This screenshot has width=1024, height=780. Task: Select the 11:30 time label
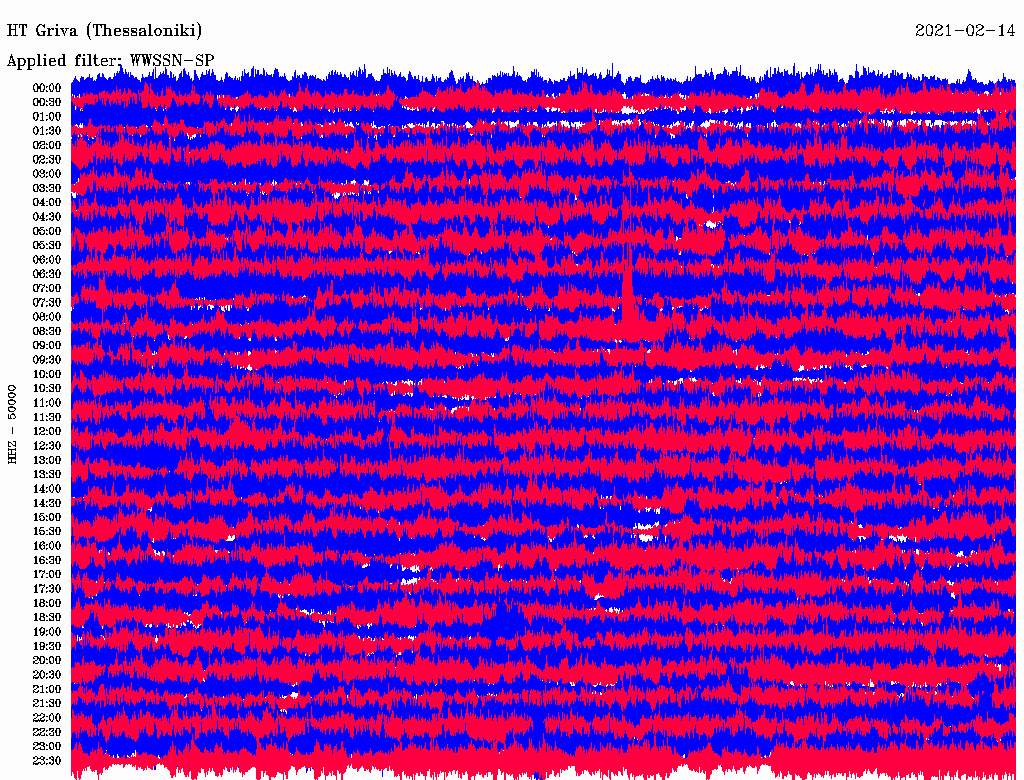click(47, 417)
